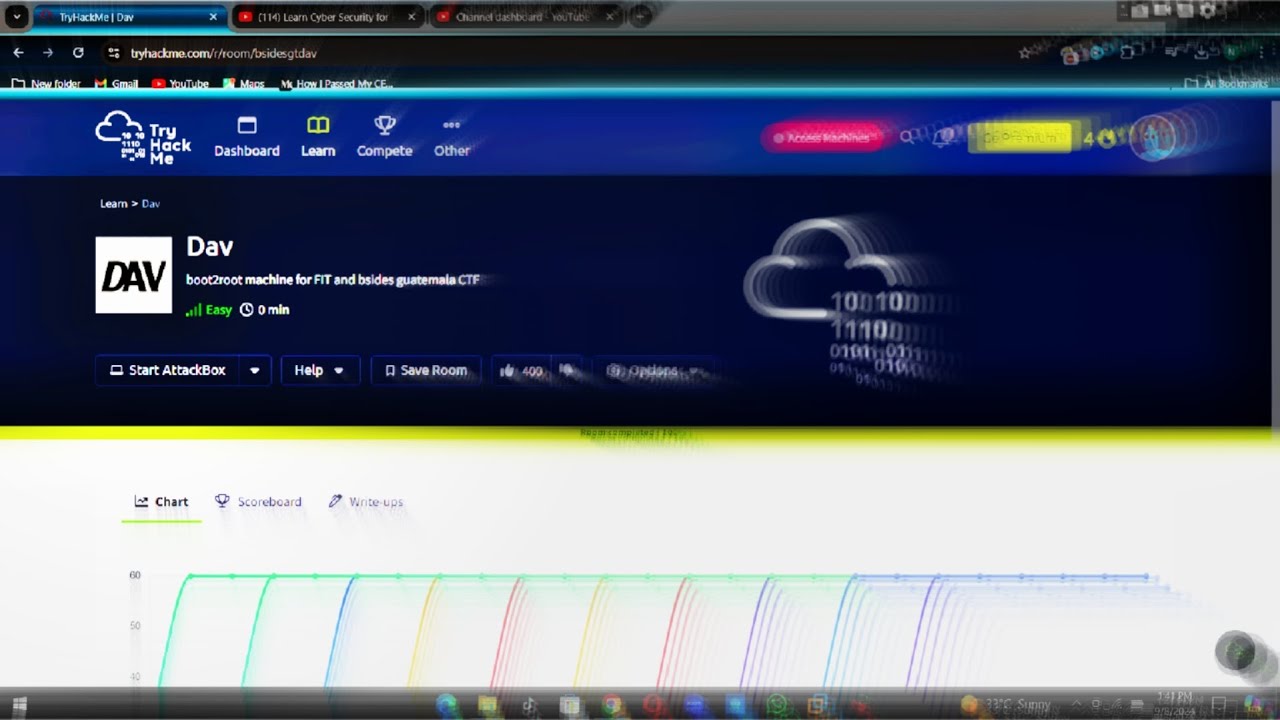
Task: Switch to Learn Cyber Security browser tab
Action: pos(330,17)
